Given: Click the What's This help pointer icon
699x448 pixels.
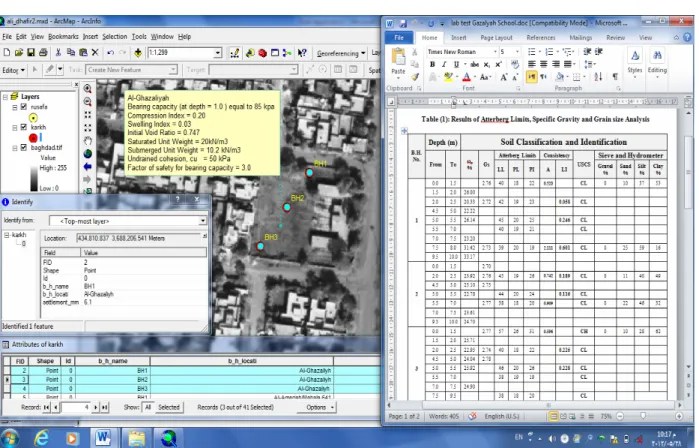Looking at the screenshot, I should 302,53.
